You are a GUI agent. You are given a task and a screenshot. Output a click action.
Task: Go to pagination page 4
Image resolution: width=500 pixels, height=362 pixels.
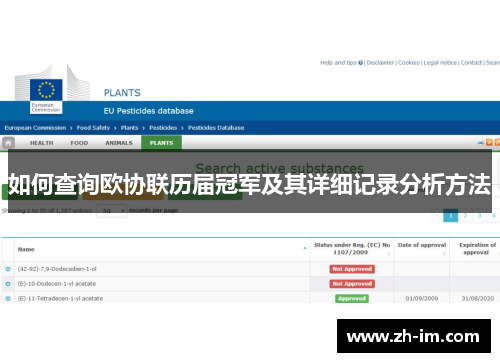point(494,216)
